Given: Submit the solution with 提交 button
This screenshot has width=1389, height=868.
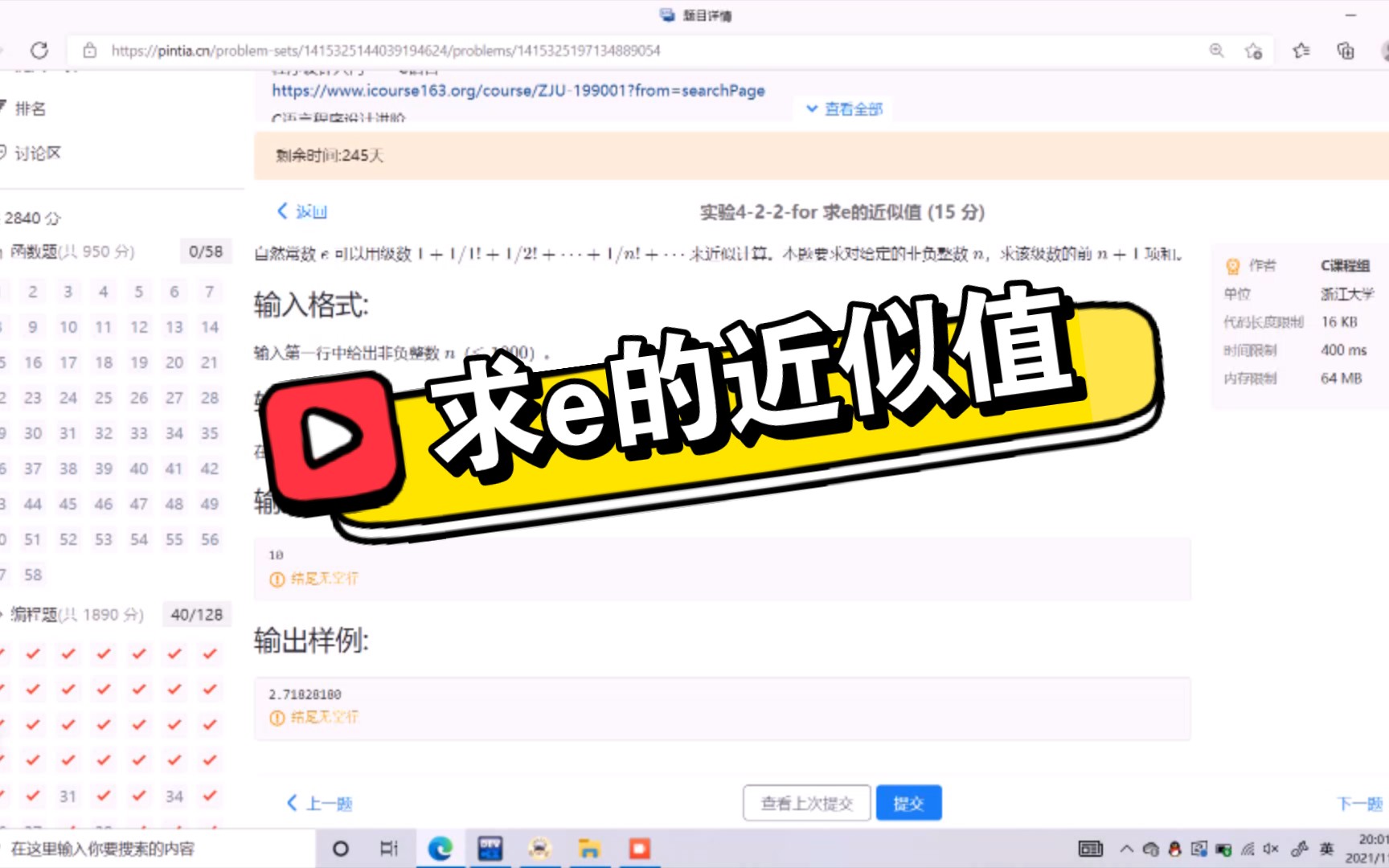Looking at the screenshot, I should coord(908,802).
